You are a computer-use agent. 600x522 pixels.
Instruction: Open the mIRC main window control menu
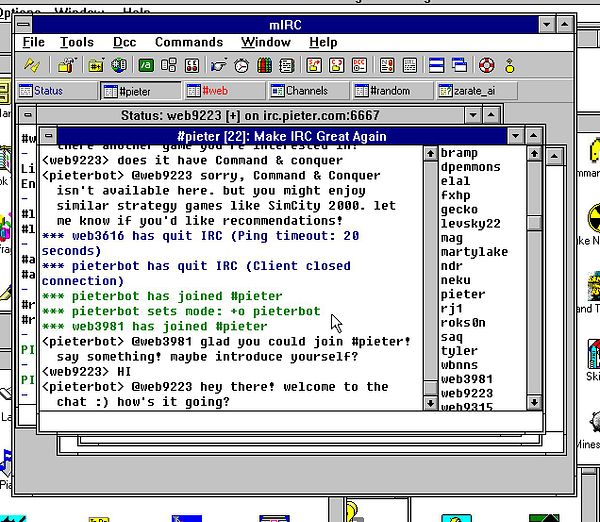pos(24,25)
